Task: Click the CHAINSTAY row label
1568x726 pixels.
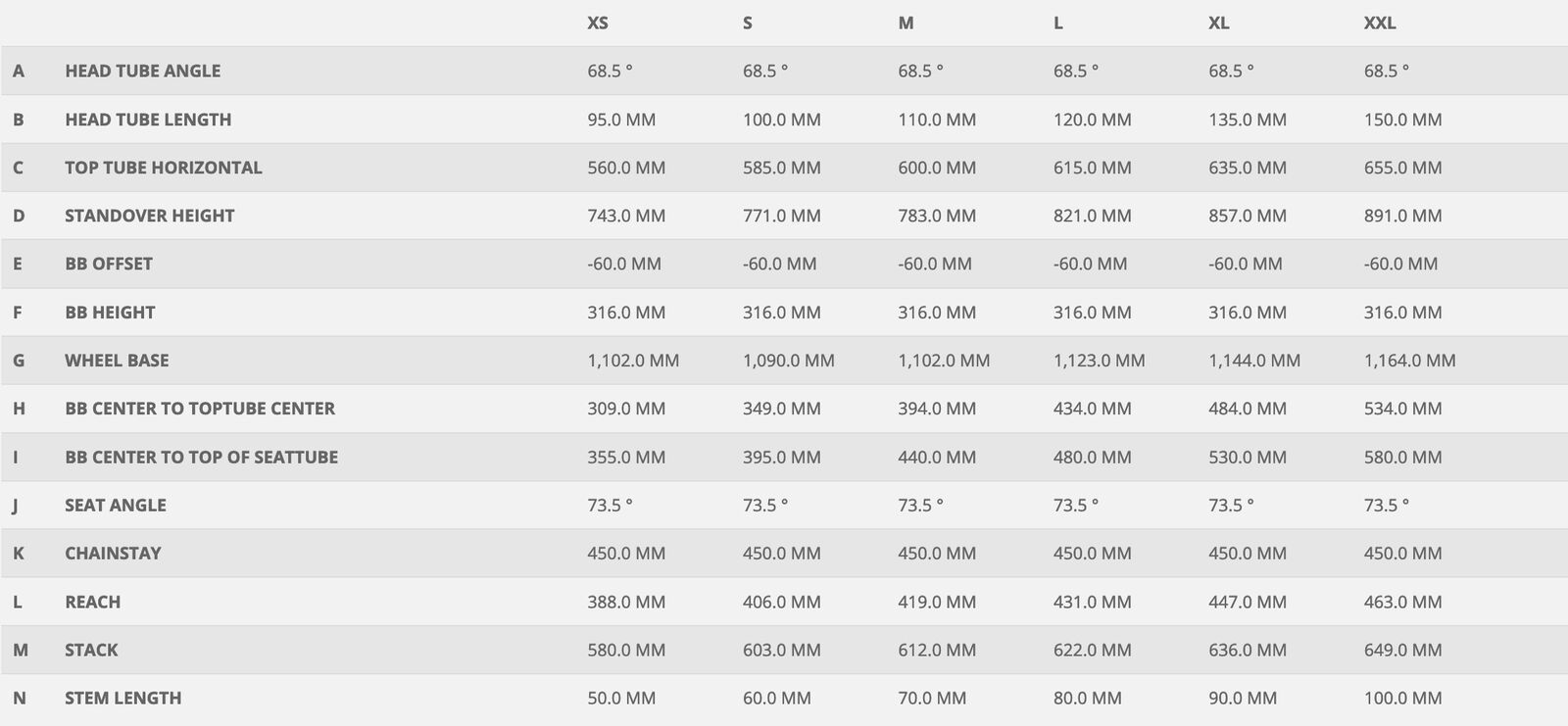Action: (x=113, y=554)
